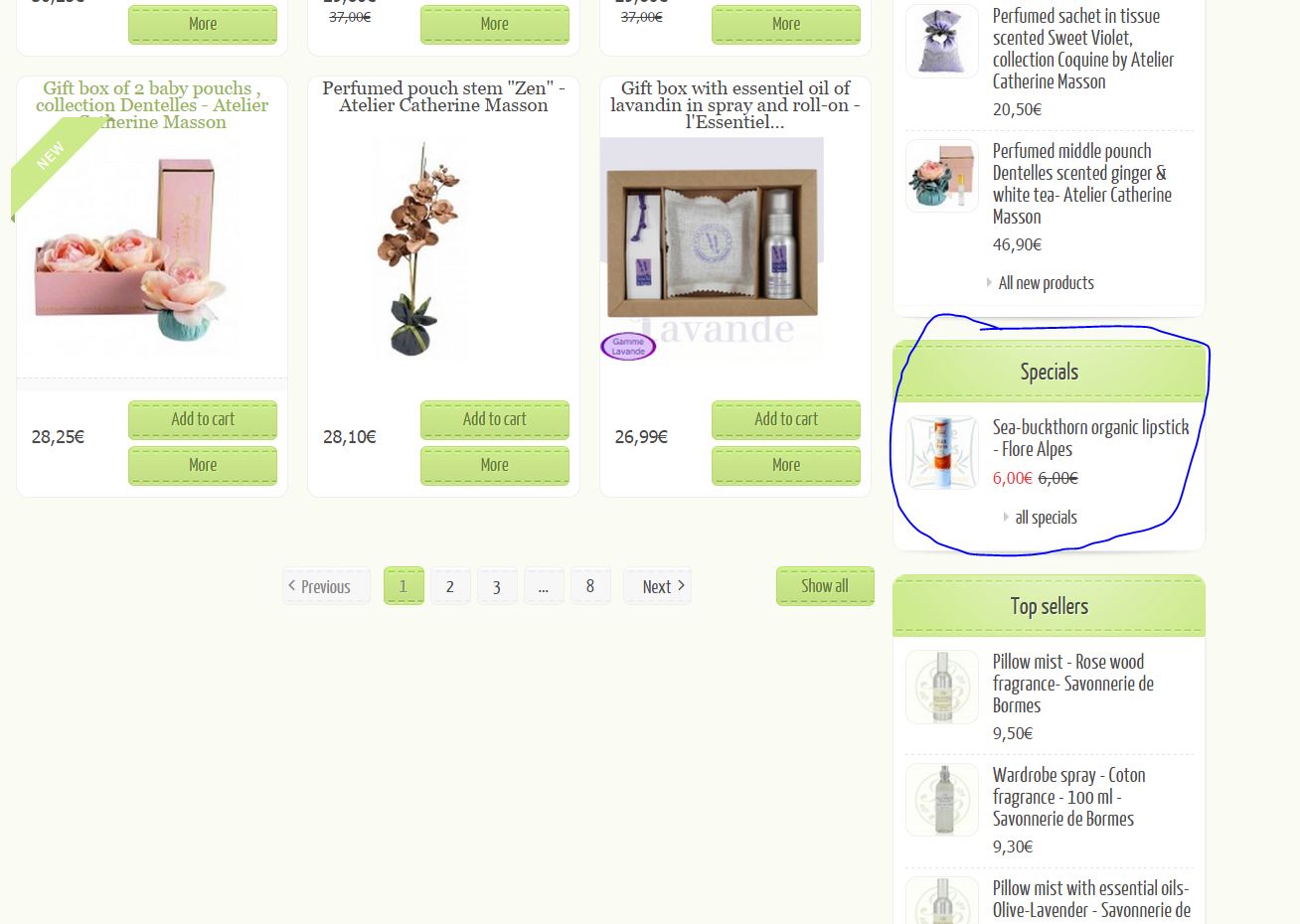Open Pillow mist Rose wood product image
1300x924 pixels.
[x=942, y=688]
